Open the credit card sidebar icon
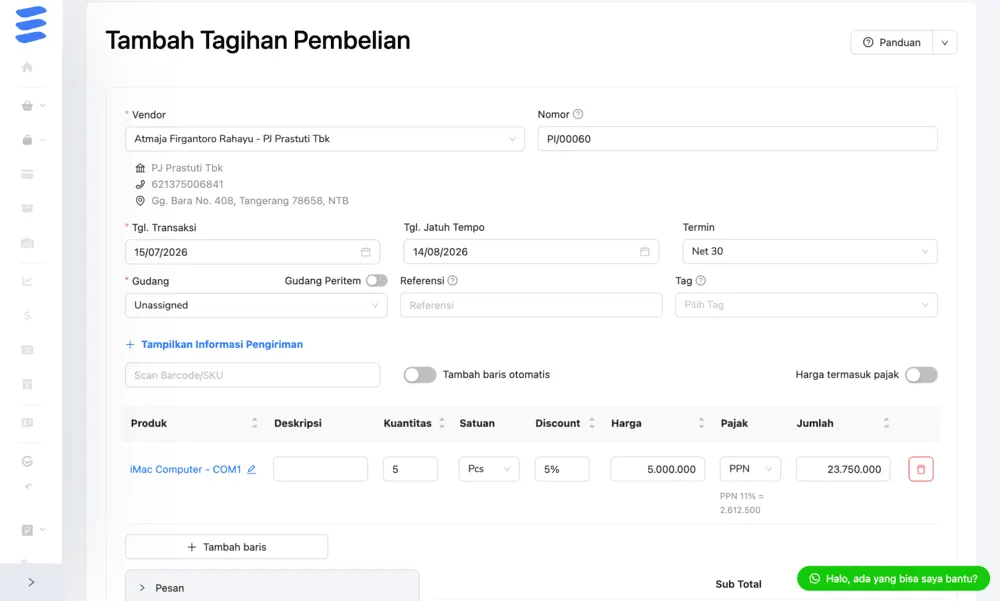 click(27, 174)
